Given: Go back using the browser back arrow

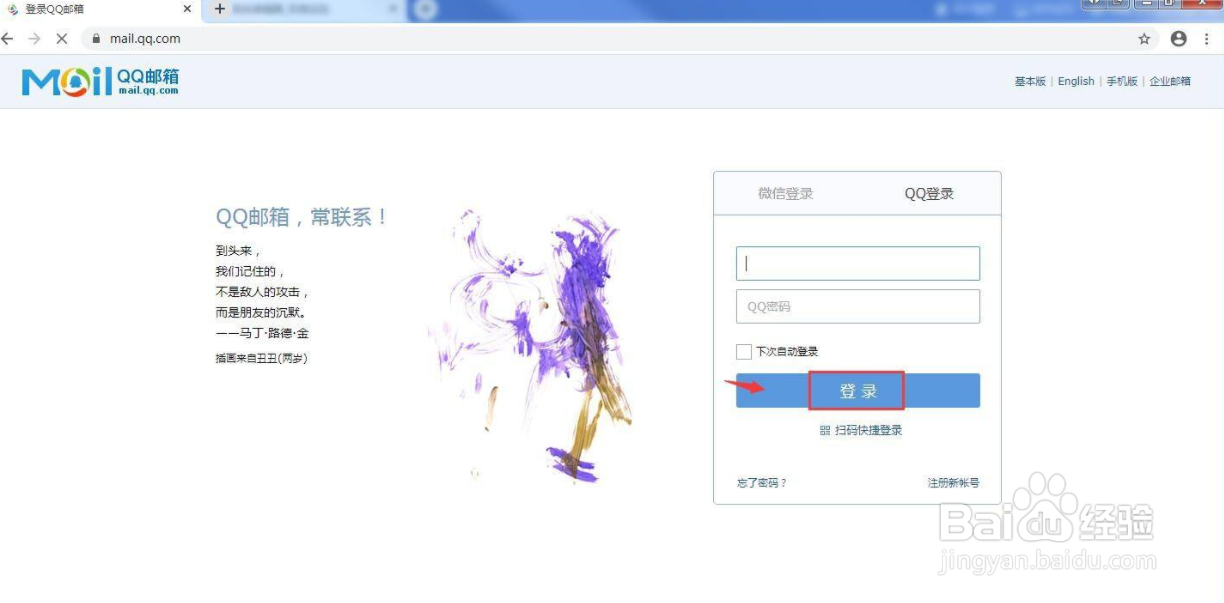Looking at the screenshot, I should tap(9, 39).
